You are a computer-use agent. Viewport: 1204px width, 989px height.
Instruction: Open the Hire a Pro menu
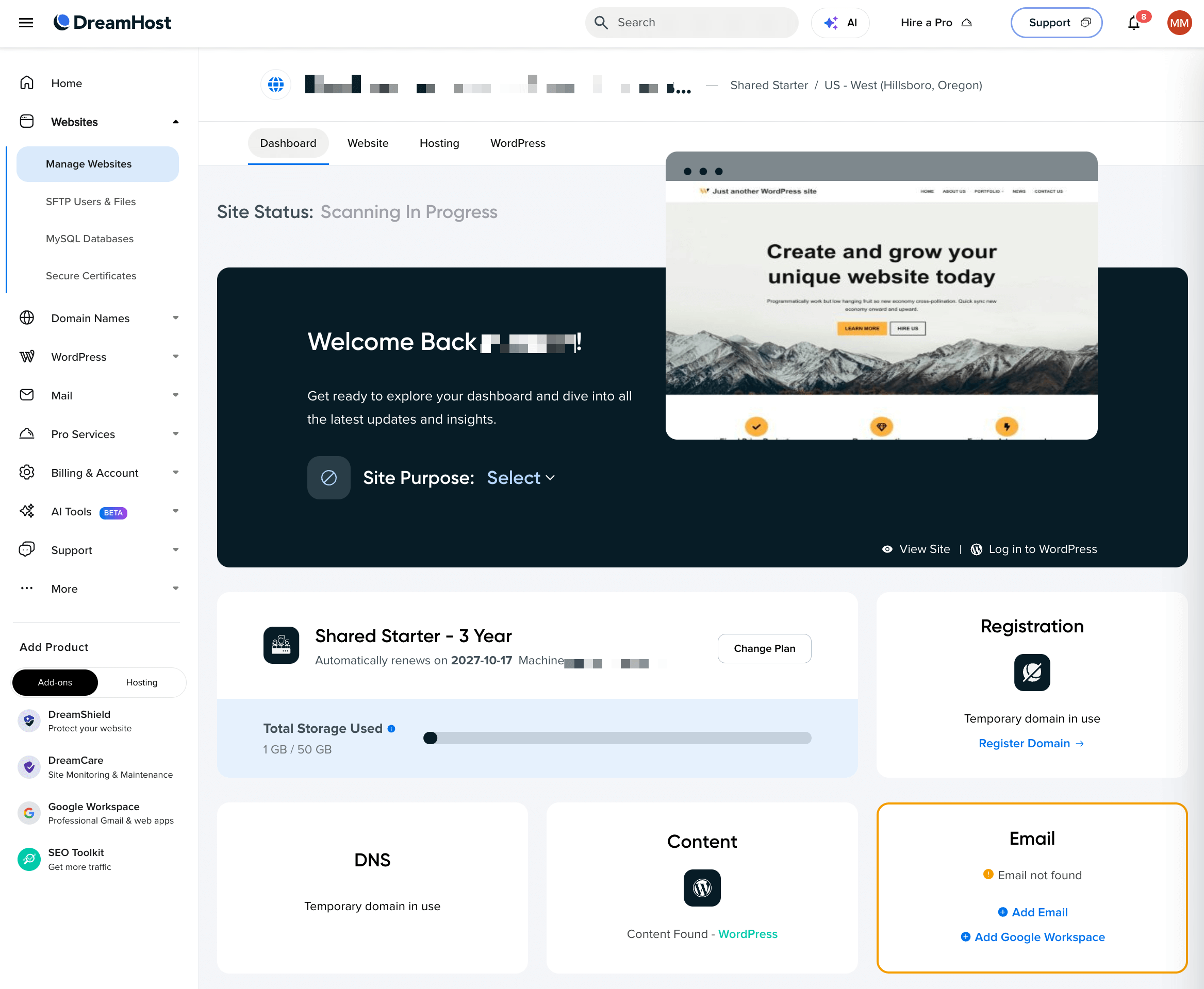click(x=935, y=23)
